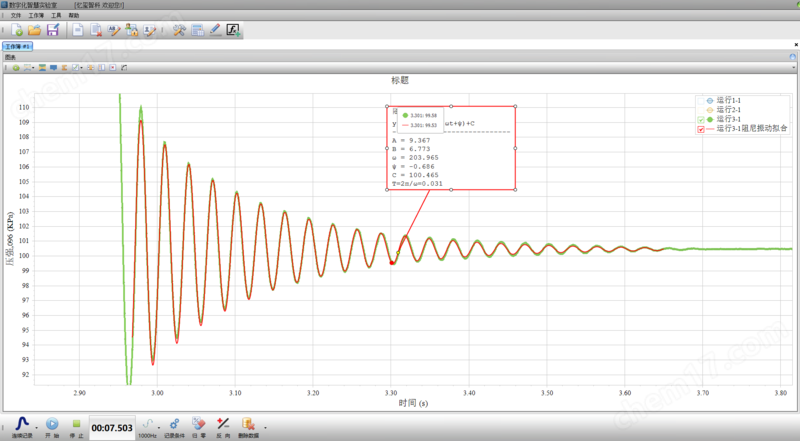The image size is (800, 441).
Task: Toggle the red checked legend checkbox for the fit line
Action: point(701,129)
